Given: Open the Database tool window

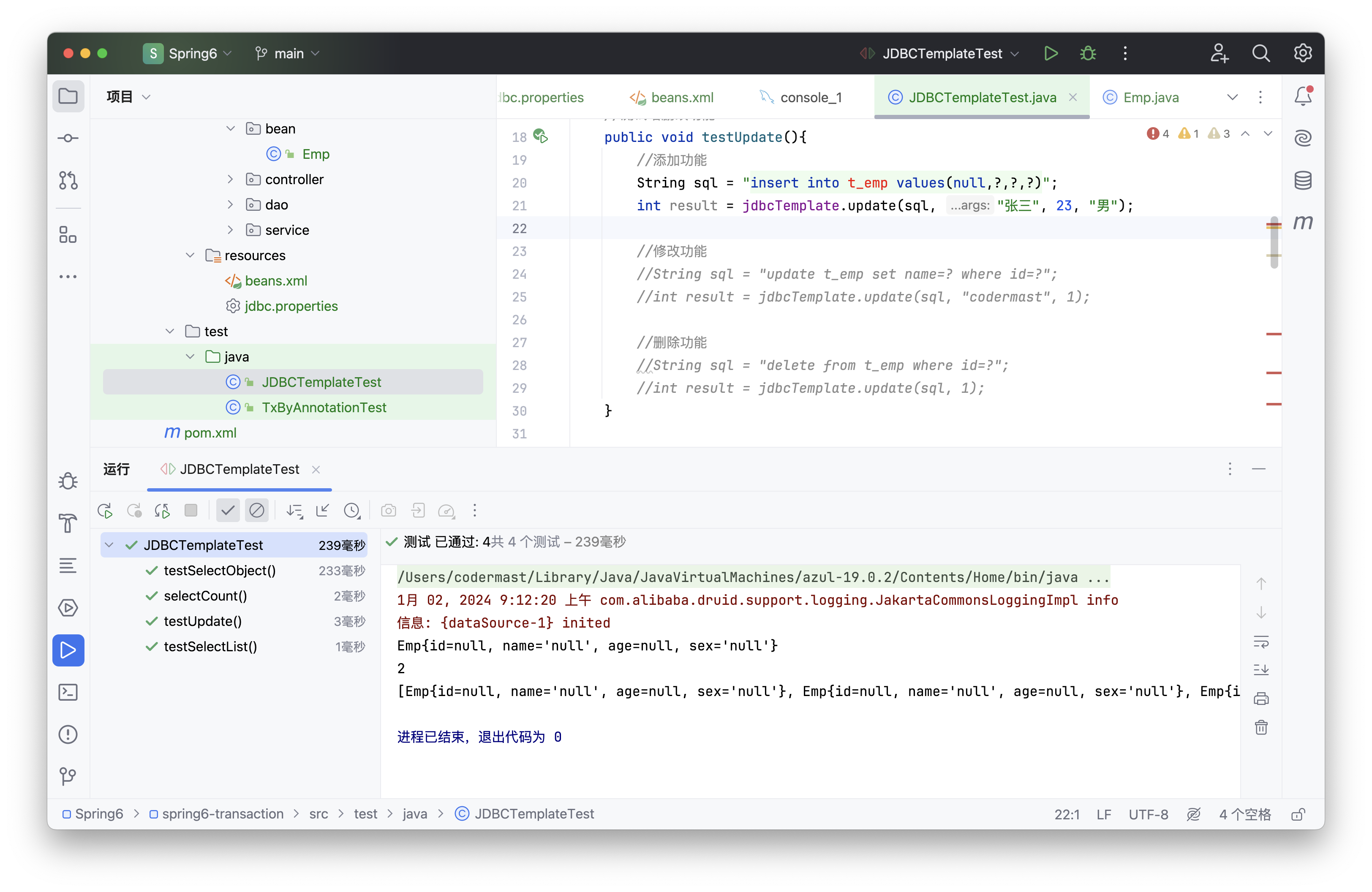Looking at the screenshot, I should coord(1303,180).
